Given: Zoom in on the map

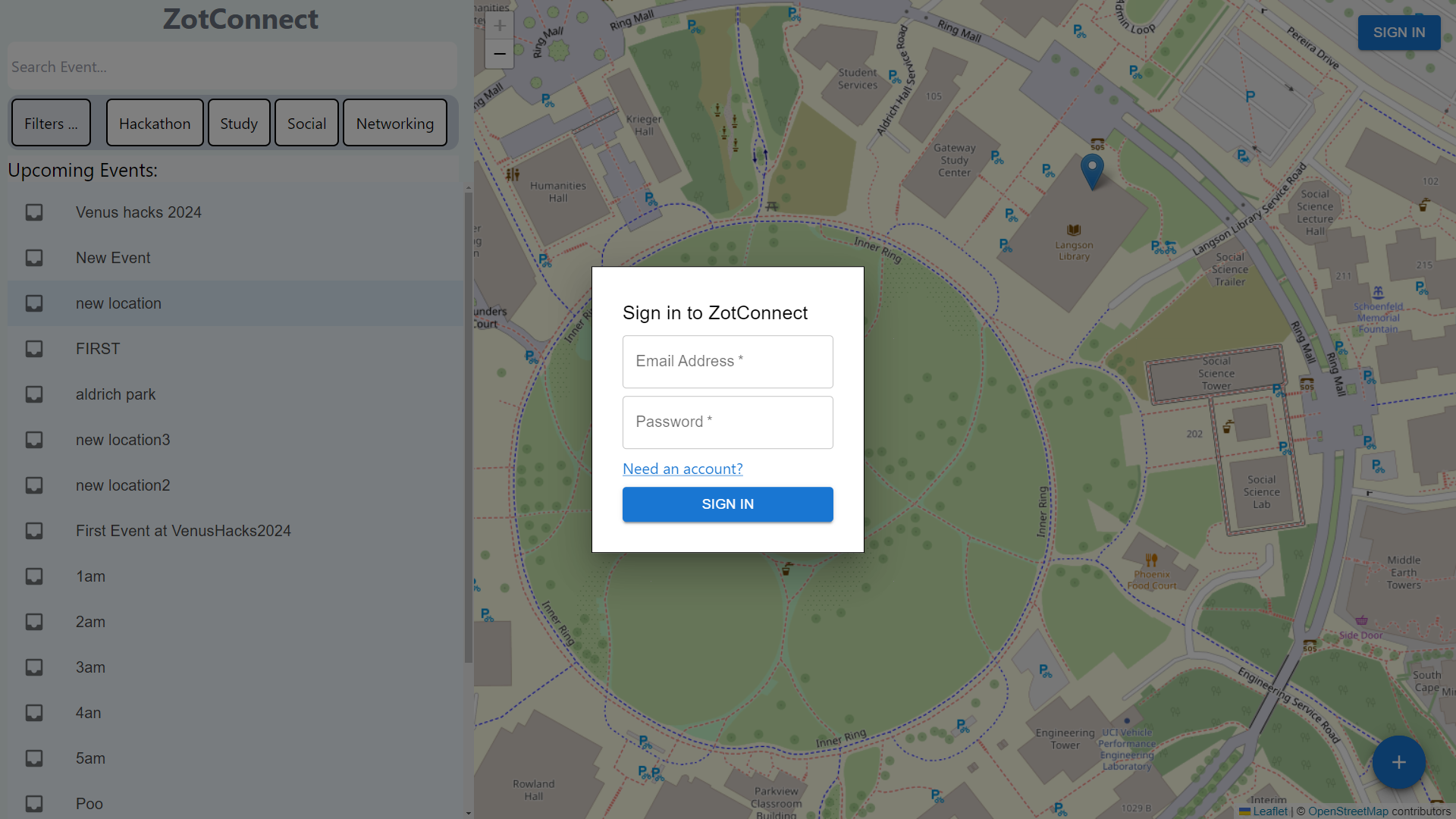Looking at the screenshot, I should coord(499,25).
